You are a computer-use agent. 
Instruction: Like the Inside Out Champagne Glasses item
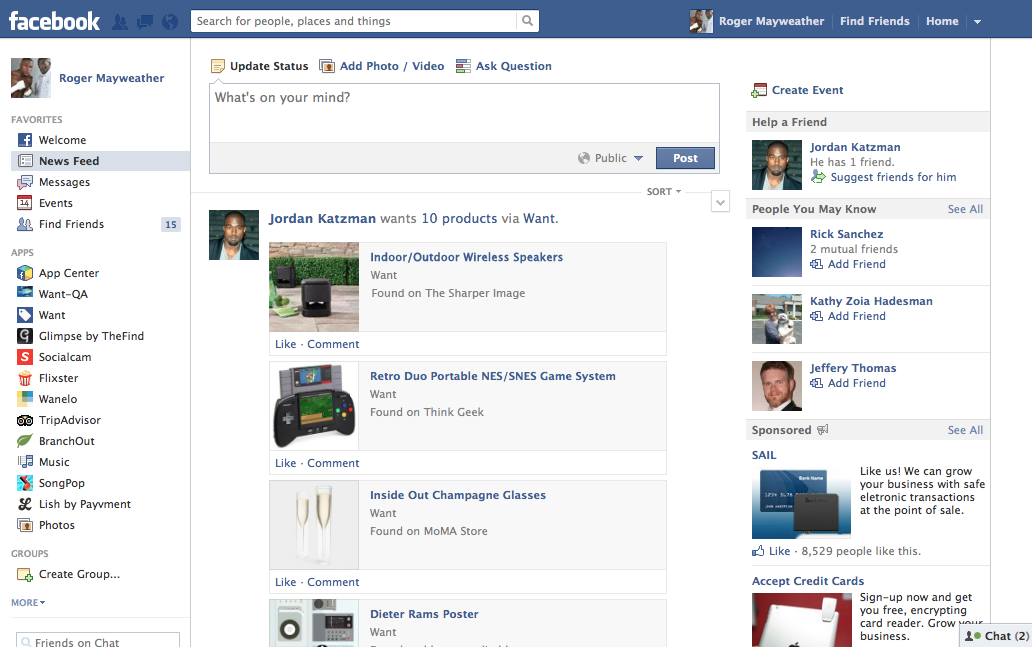(x=286, y=582)
